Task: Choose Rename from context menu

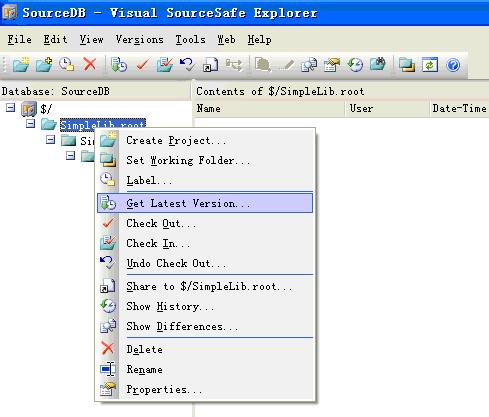Action: pos(205,369)
